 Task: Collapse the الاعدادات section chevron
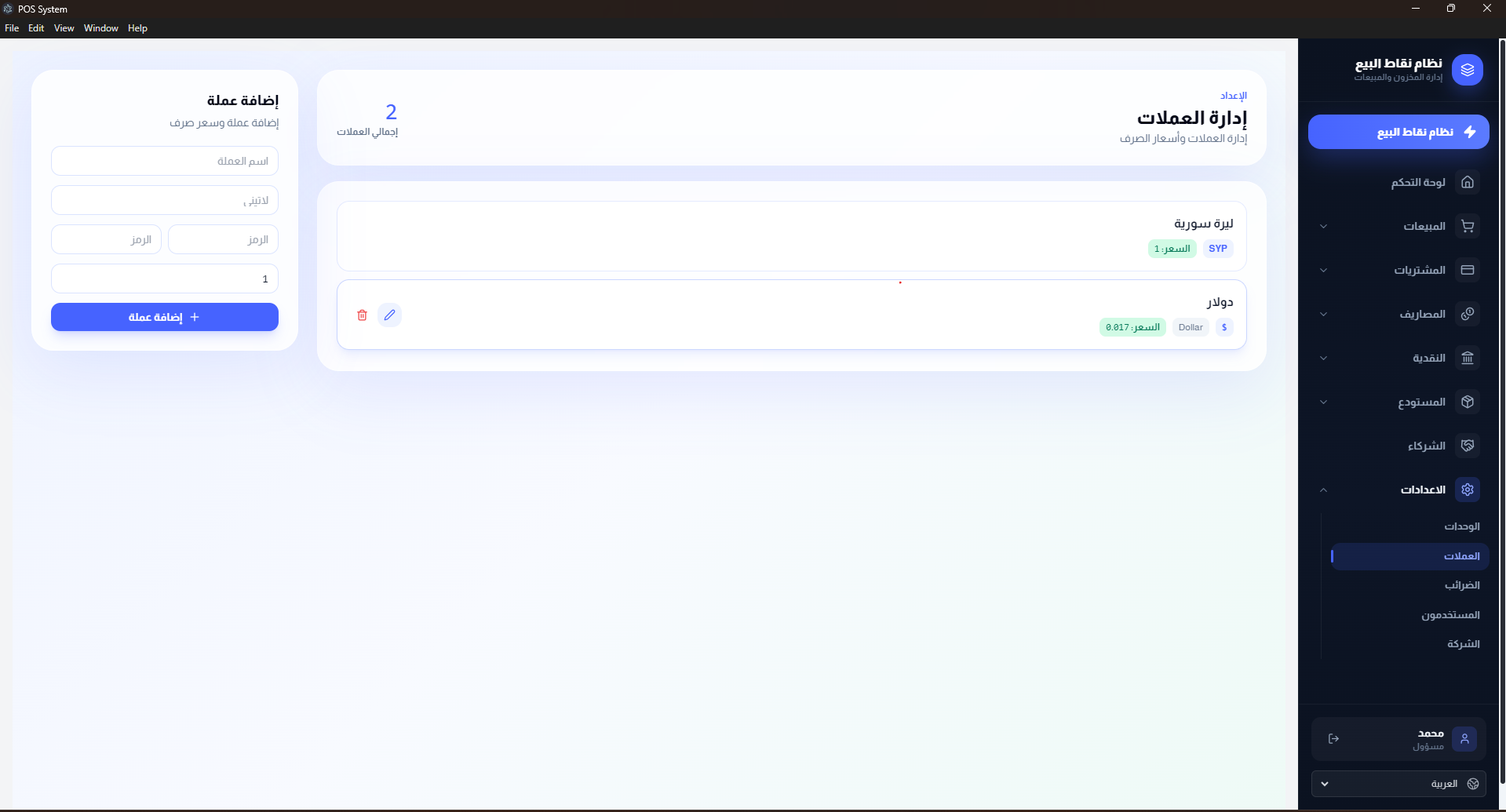coord(1324,490)
